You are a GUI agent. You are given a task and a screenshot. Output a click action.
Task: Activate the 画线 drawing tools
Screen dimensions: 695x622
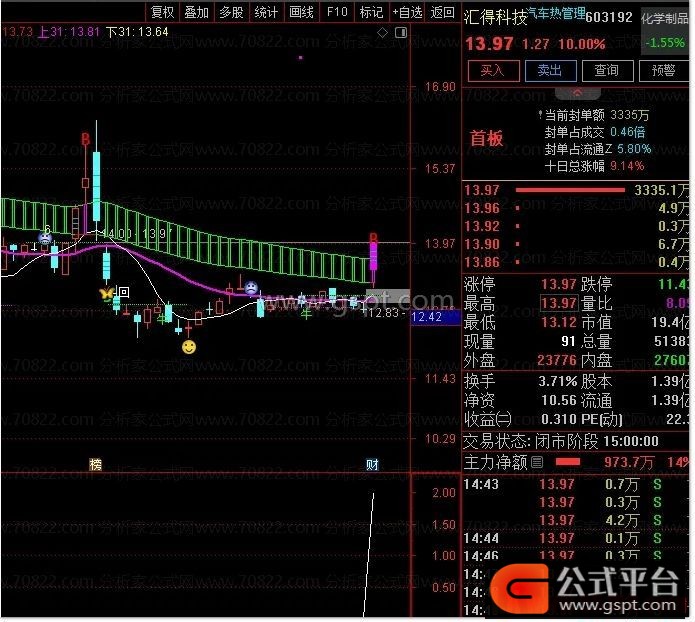pyautogui.click(x=301, y=12)
